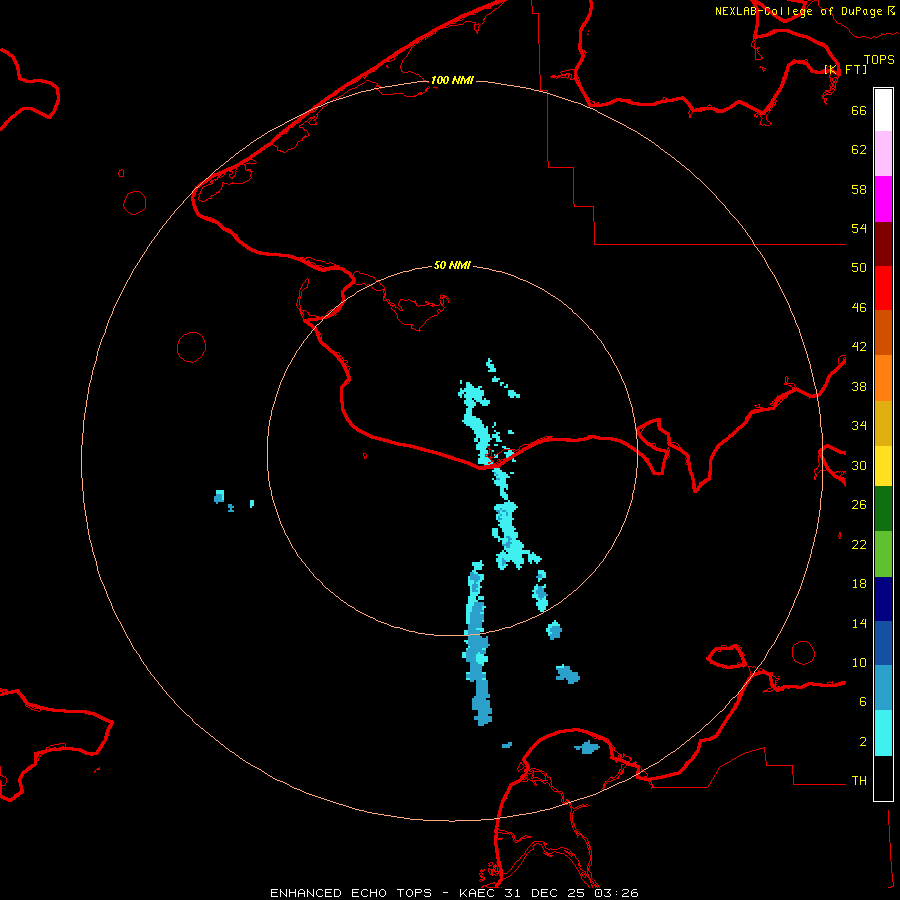Select the light pink legend swatch

click(x=883, y=154)
